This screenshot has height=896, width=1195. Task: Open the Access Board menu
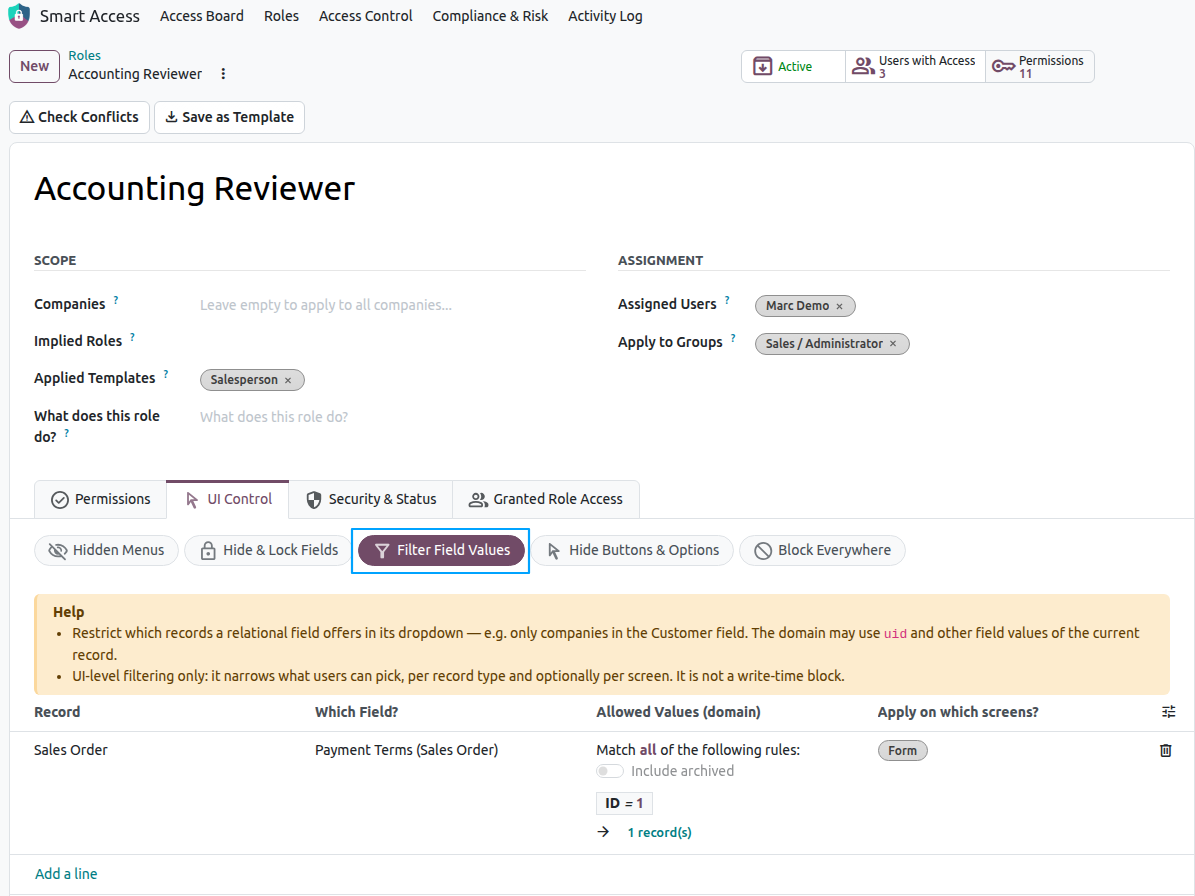[202, 16]
